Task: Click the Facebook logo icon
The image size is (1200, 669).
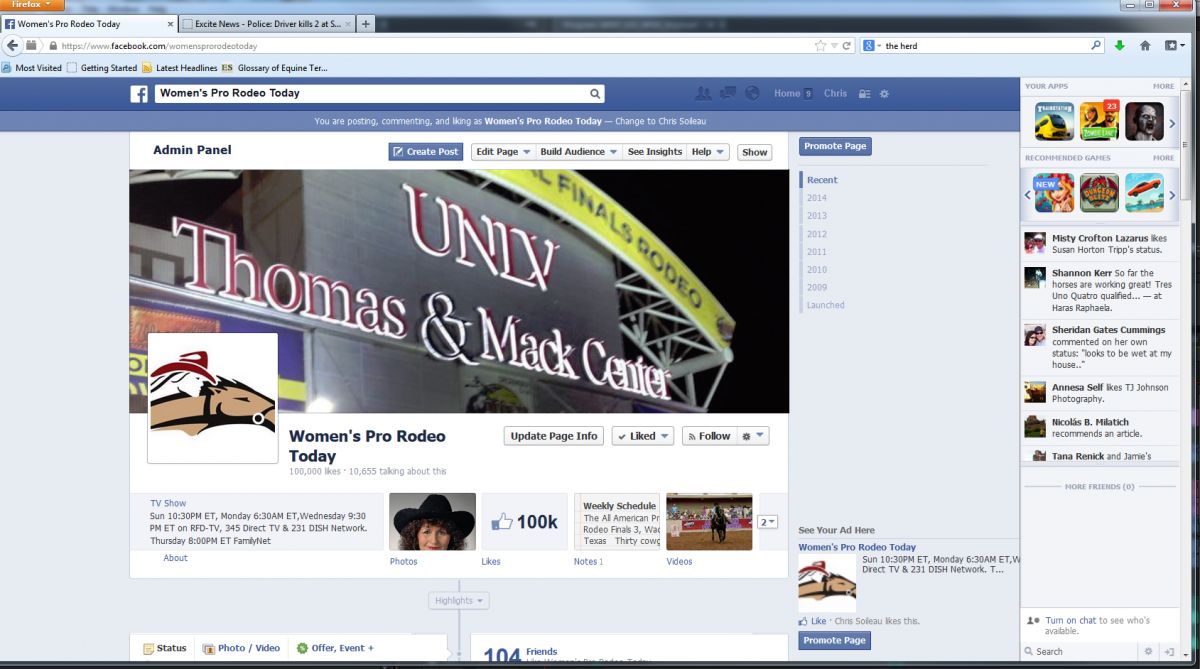Action: tap(139, 94)
